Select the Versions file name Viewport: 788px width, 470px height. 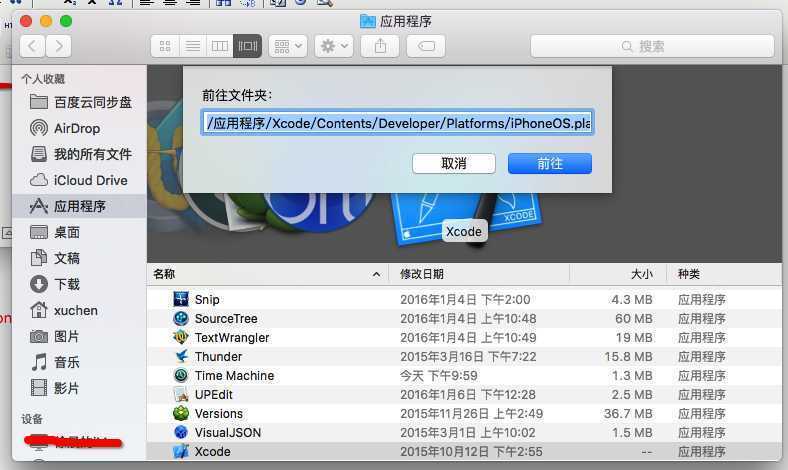click(219, 414)
